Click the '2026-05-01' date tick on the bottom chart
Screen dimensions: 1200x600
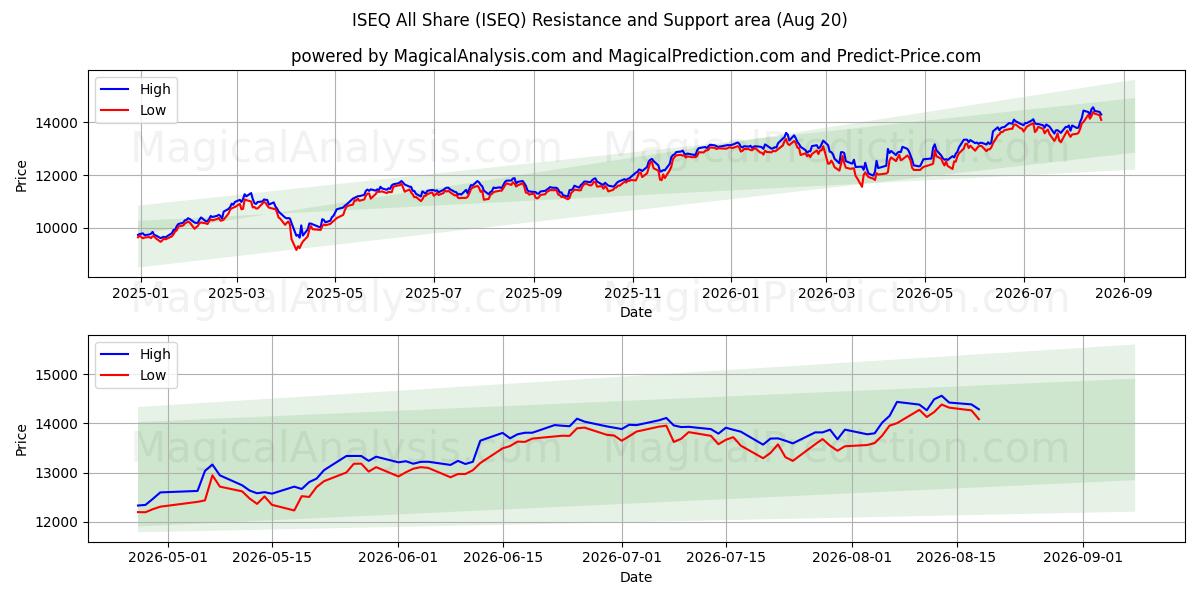pos(167,560)
